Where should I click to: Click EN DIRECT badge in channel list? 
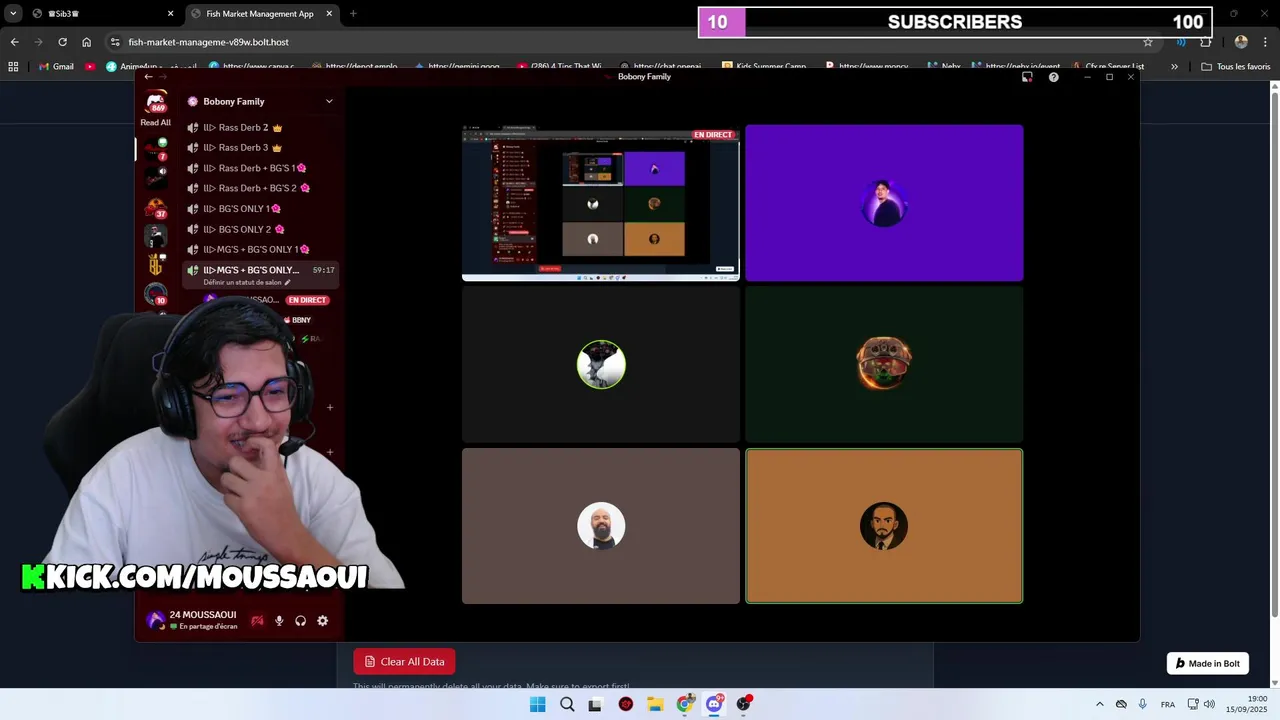coord(307,300)
